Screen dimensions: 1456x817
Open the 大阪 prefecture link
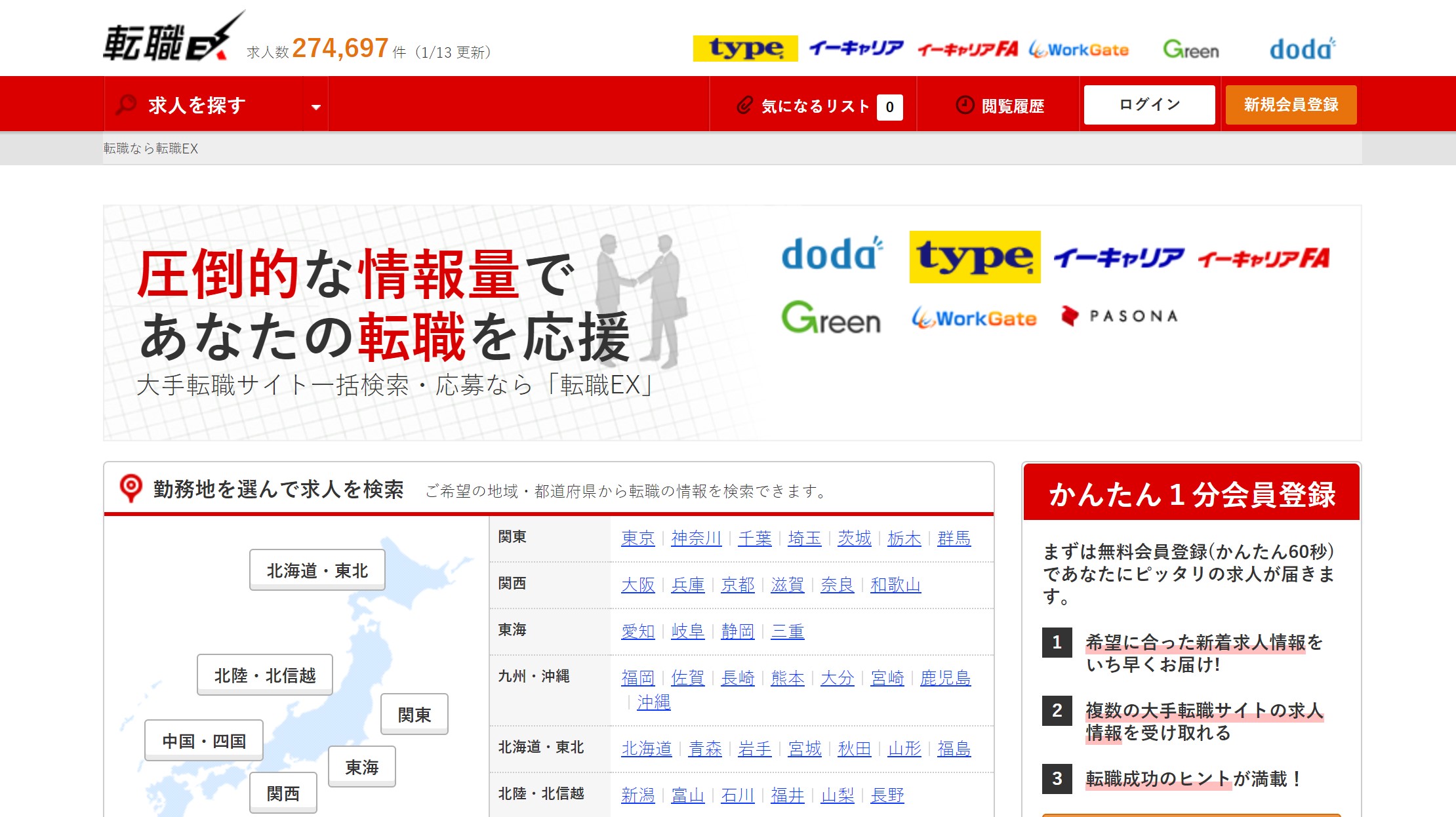point(637,585)
